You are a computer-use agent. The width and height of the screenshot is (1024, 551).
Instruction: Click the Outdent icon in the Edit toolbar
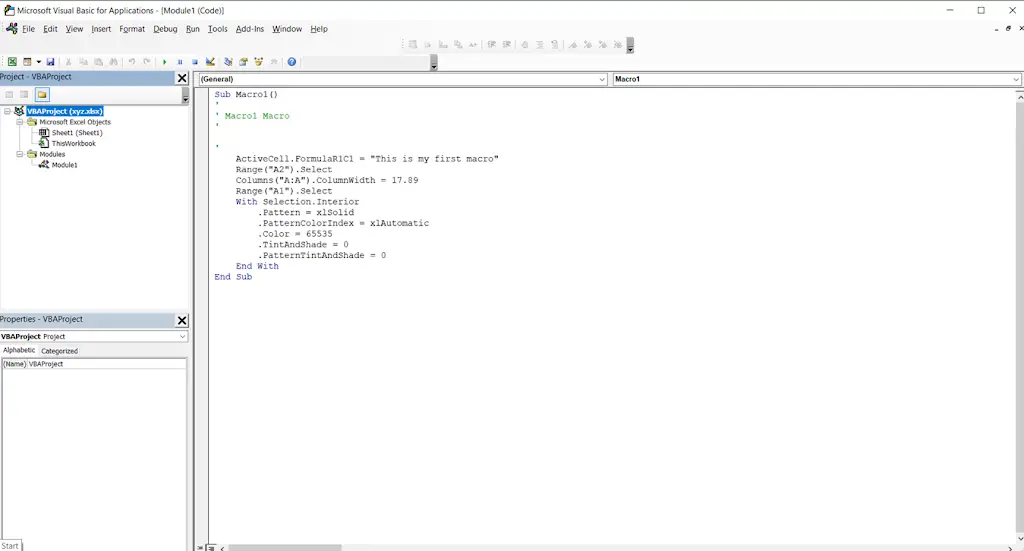[507, 44]
